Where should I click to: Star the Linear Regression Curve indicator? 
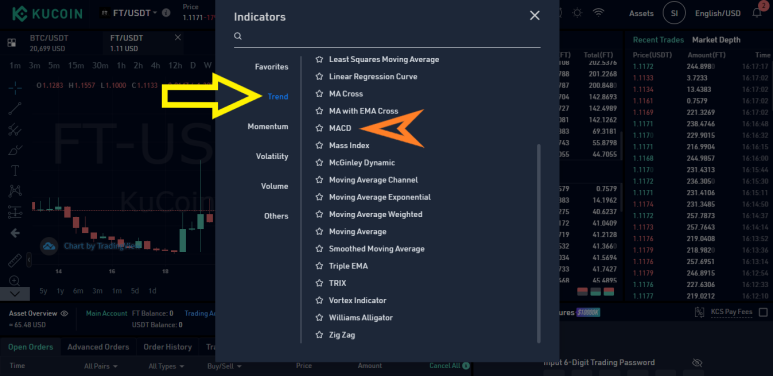pos(319,76)
